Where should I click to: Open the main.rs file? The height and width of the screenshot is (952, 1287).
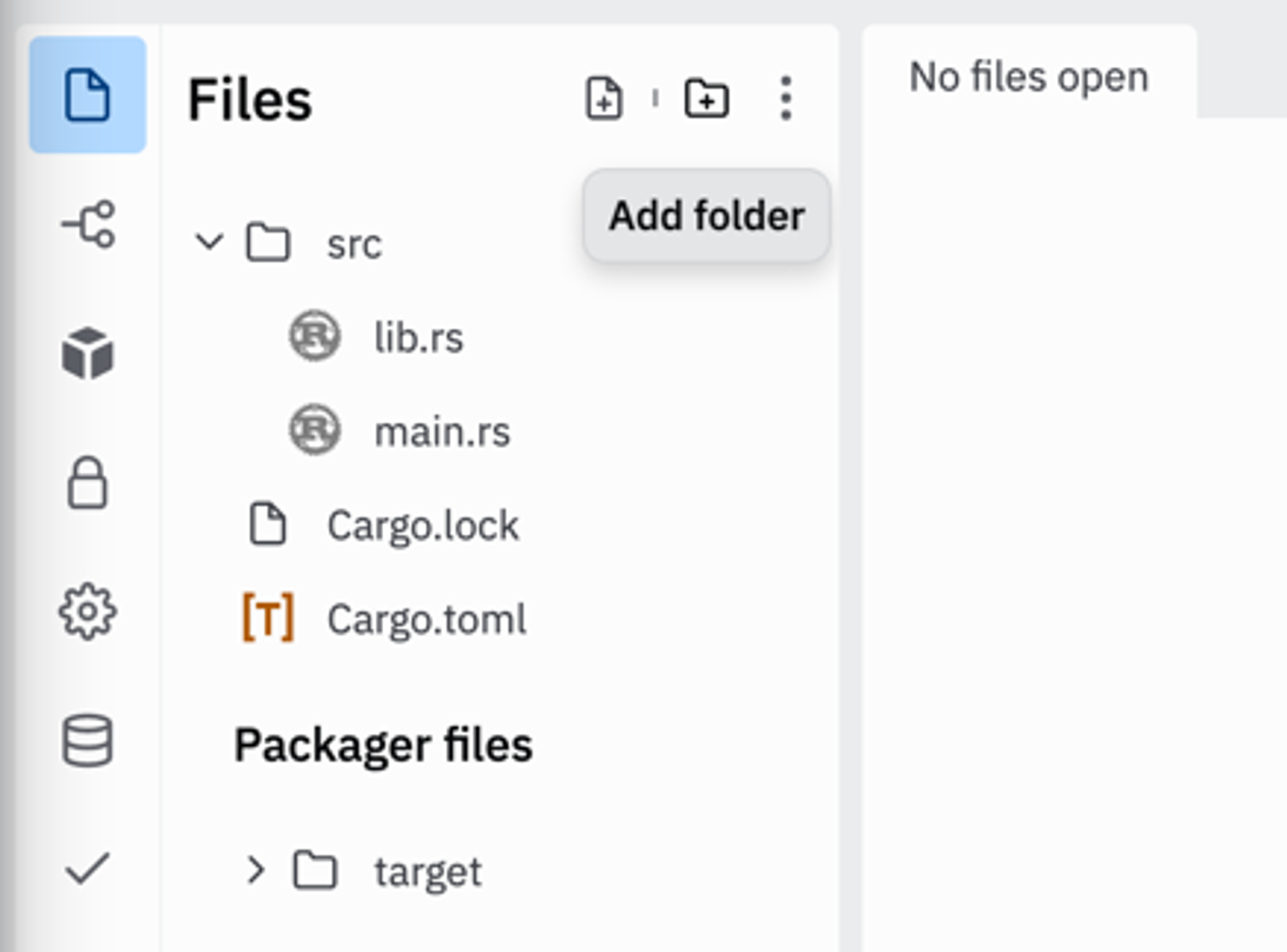441,432
